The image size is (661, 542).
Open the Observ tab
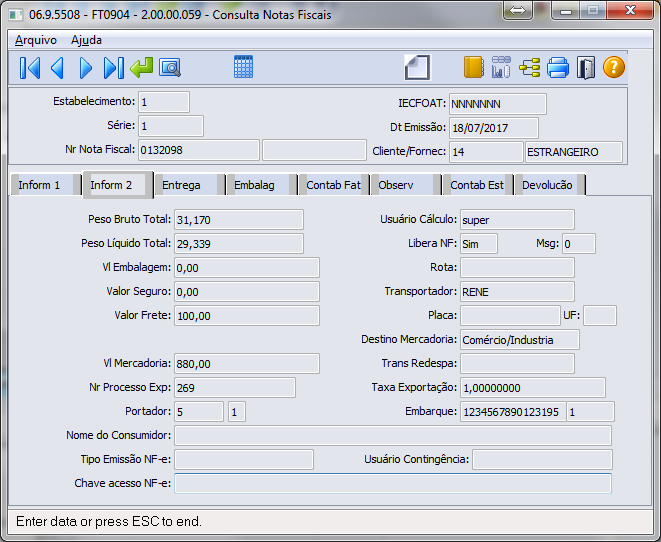406,185
